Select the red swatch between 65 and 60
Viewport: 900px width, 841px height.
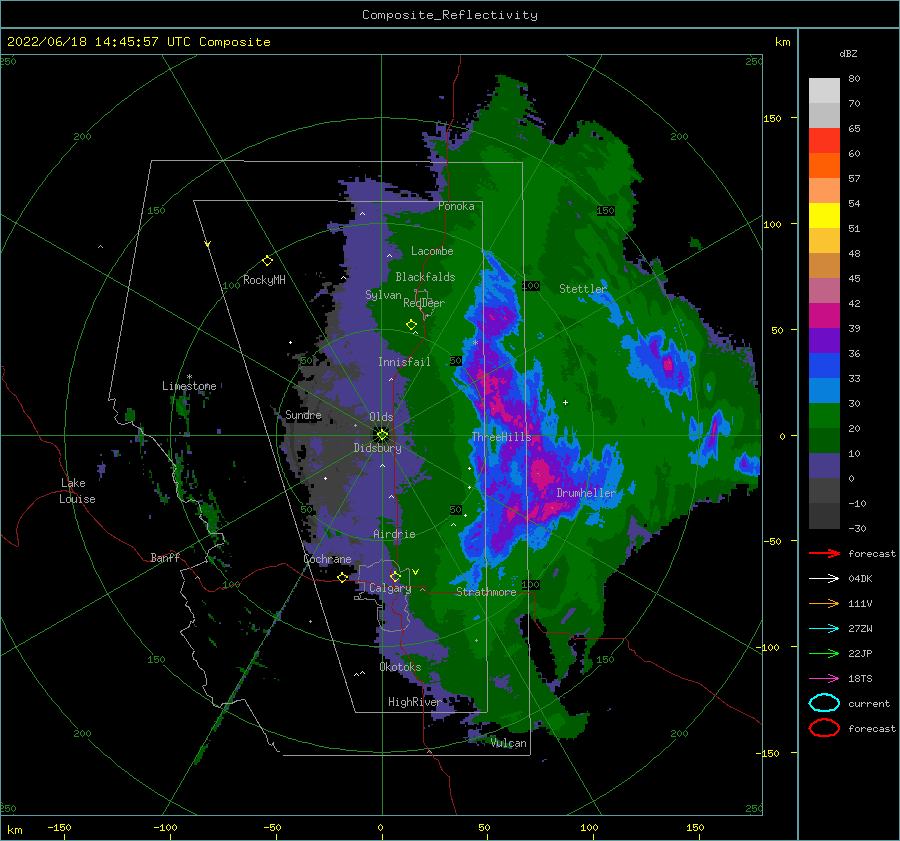[824, 141]
